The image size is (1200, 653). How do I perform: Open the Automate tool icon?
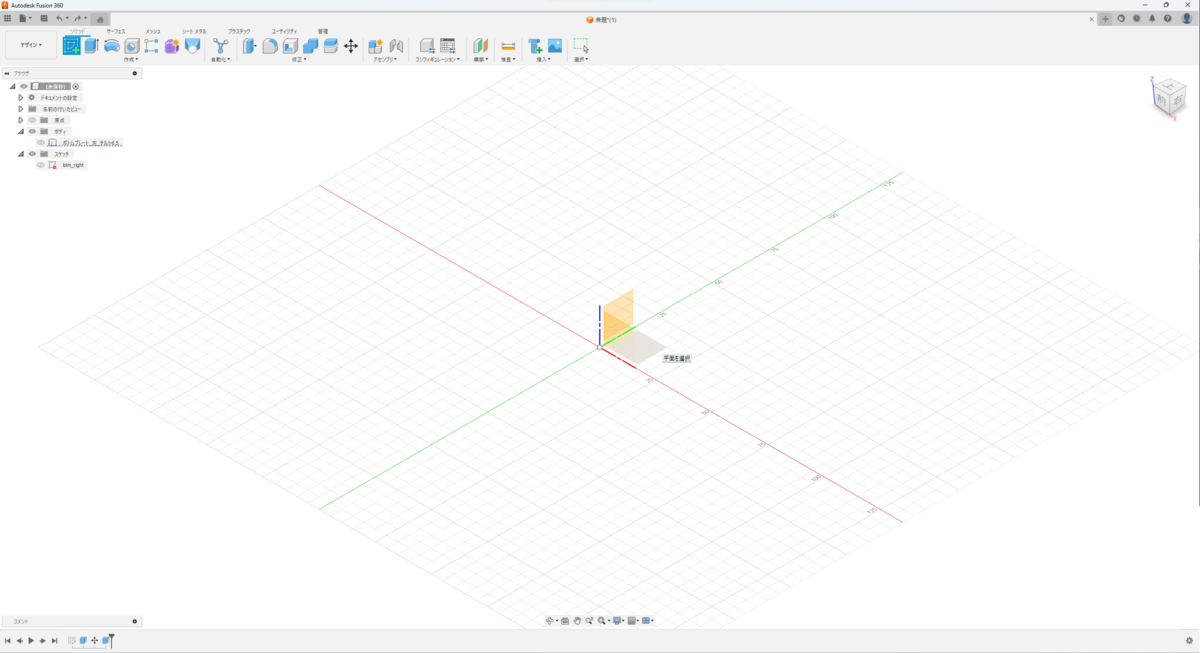pyautogui.click(x=221, y=46)
